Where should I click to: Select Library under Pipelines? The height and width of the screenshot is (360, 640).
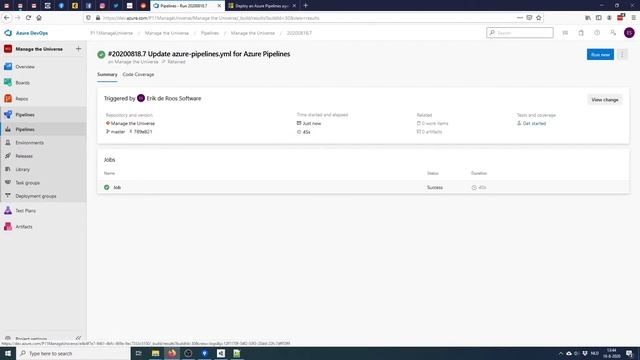(x=22, y=169)
